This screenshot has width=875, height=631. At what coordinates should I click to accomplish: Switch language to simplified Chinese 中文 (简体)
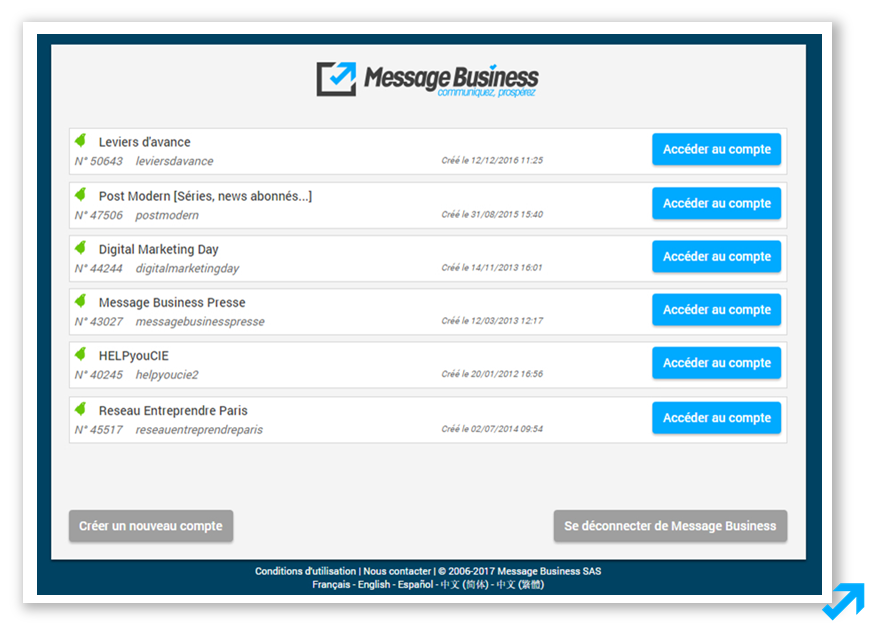click(x=464, y=584)
